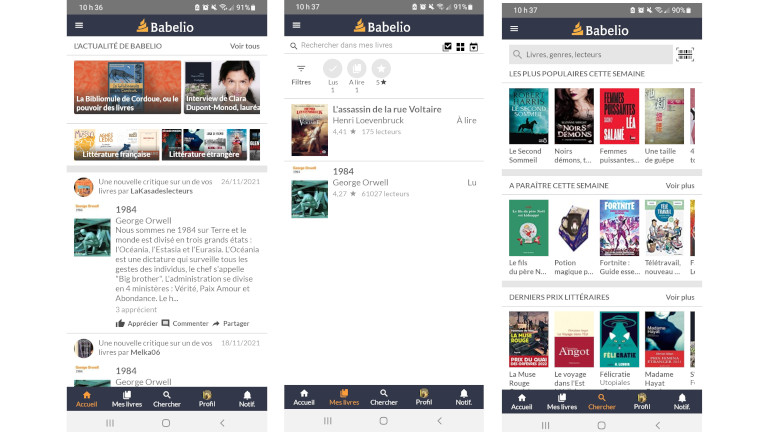Open Félicratie book cover
The height and width of the screenshot is (432, 768).
(619, 339)
